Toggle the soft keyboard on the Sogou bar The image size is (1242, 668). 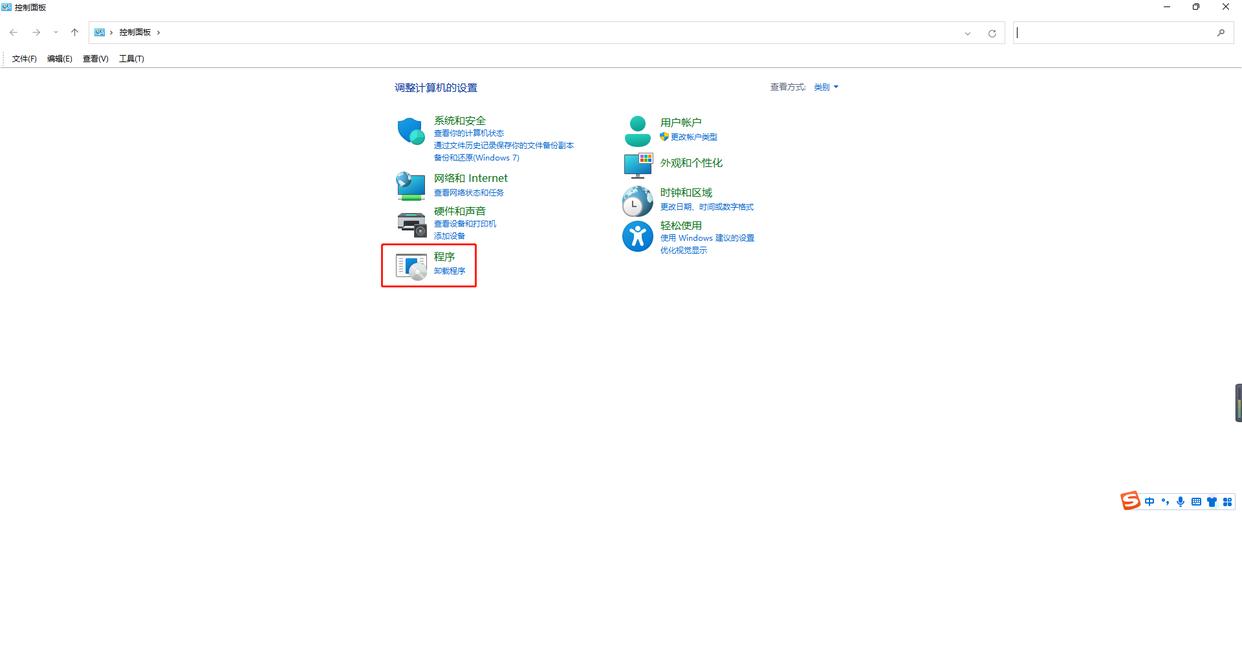point(1196,501)
